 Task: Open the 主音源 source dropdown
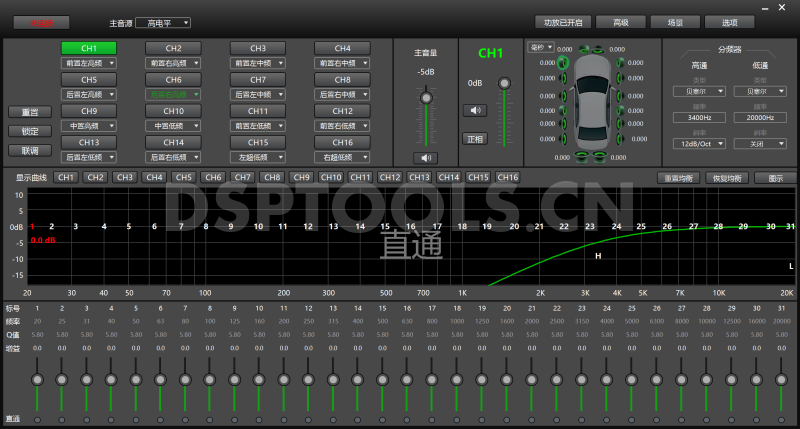click(x=163, y=23)
